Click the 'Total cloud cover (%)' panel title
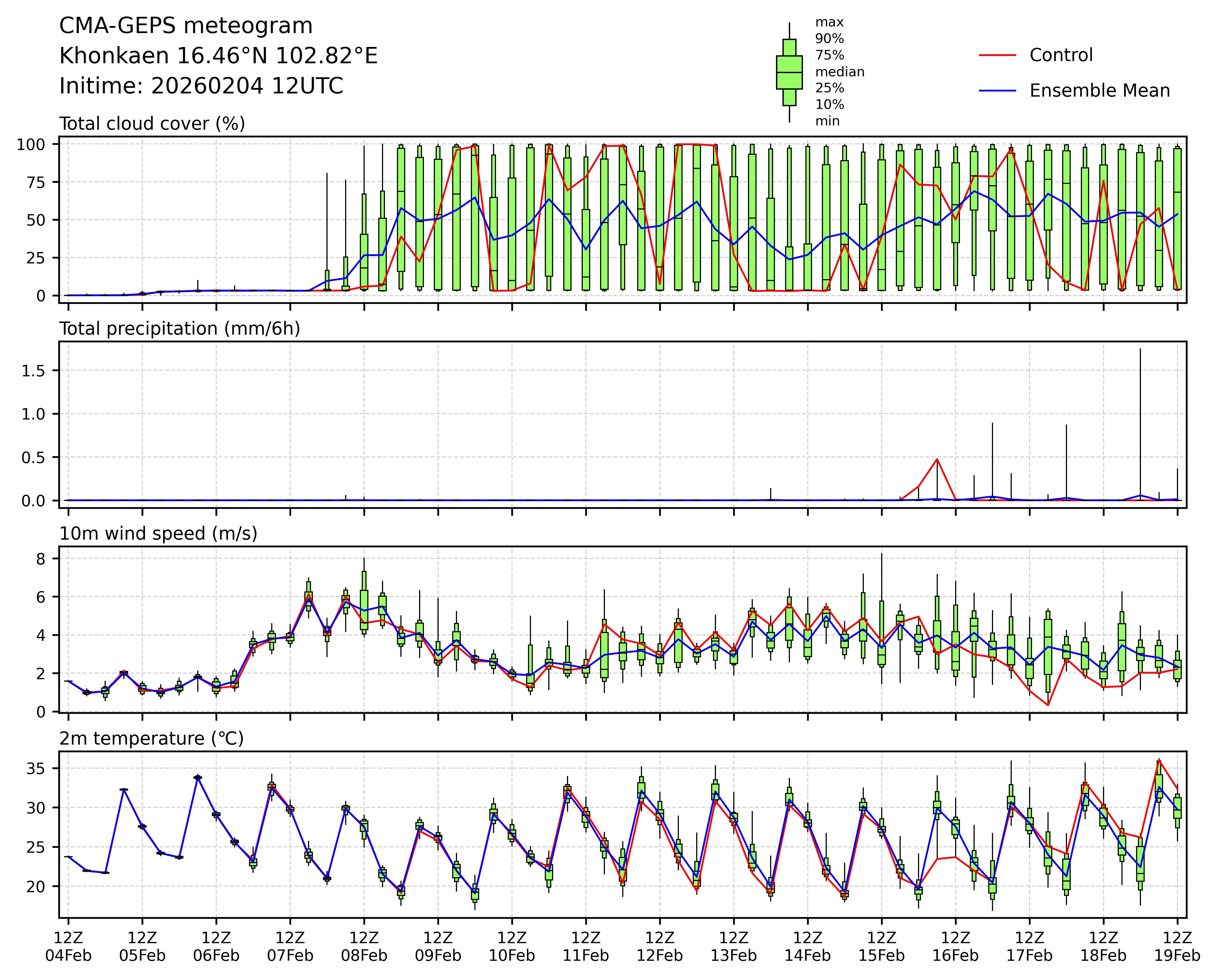Viewport: 1217px width, 980px height. [x=152, y=124]
